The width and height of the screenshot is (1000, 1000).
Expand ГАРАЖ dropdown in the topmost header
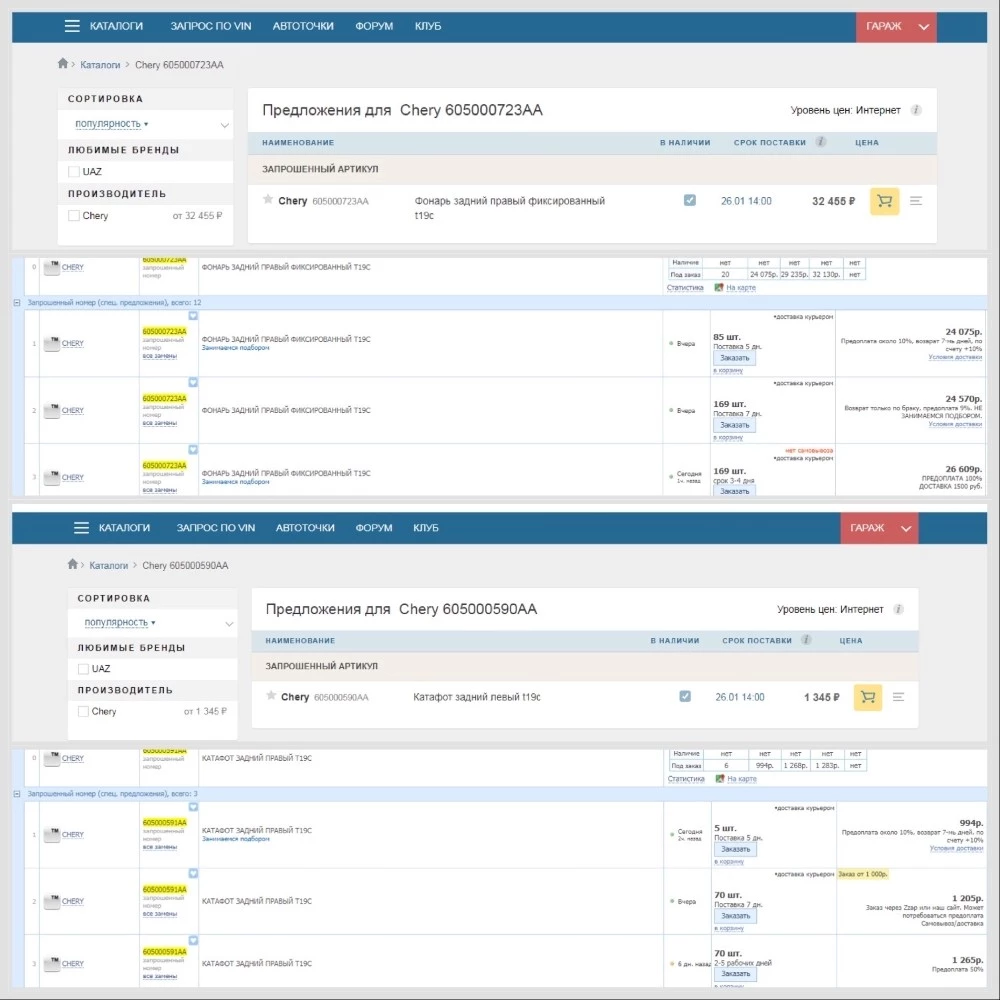pos(923,27)
